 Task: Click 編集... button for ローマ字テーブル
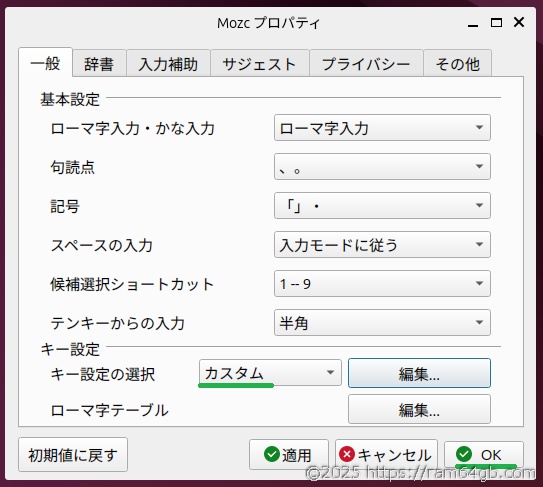point(419,409)
